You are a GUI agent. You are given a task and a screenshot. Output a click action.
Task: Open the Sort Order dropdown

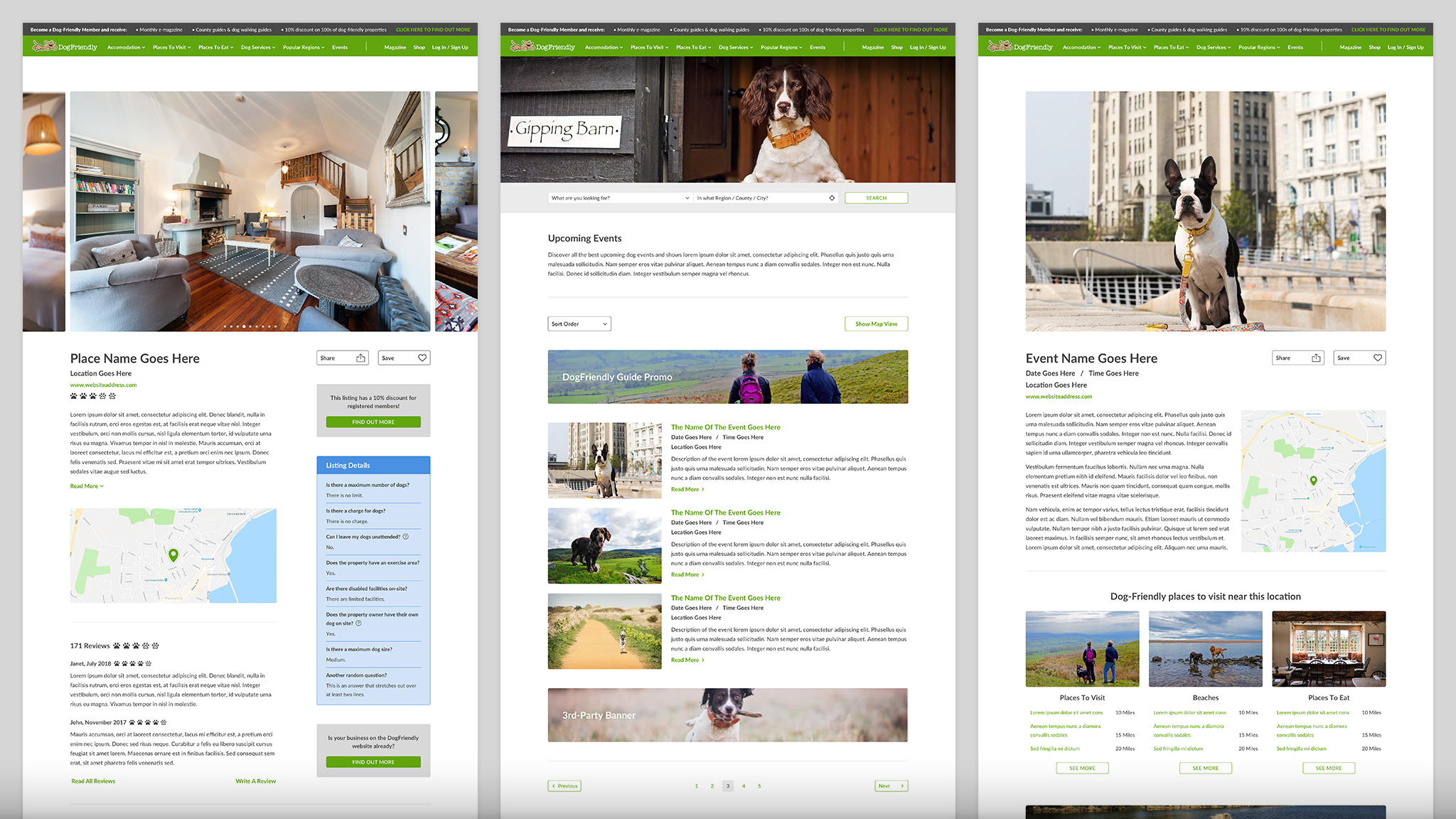[x=579, y=324]
